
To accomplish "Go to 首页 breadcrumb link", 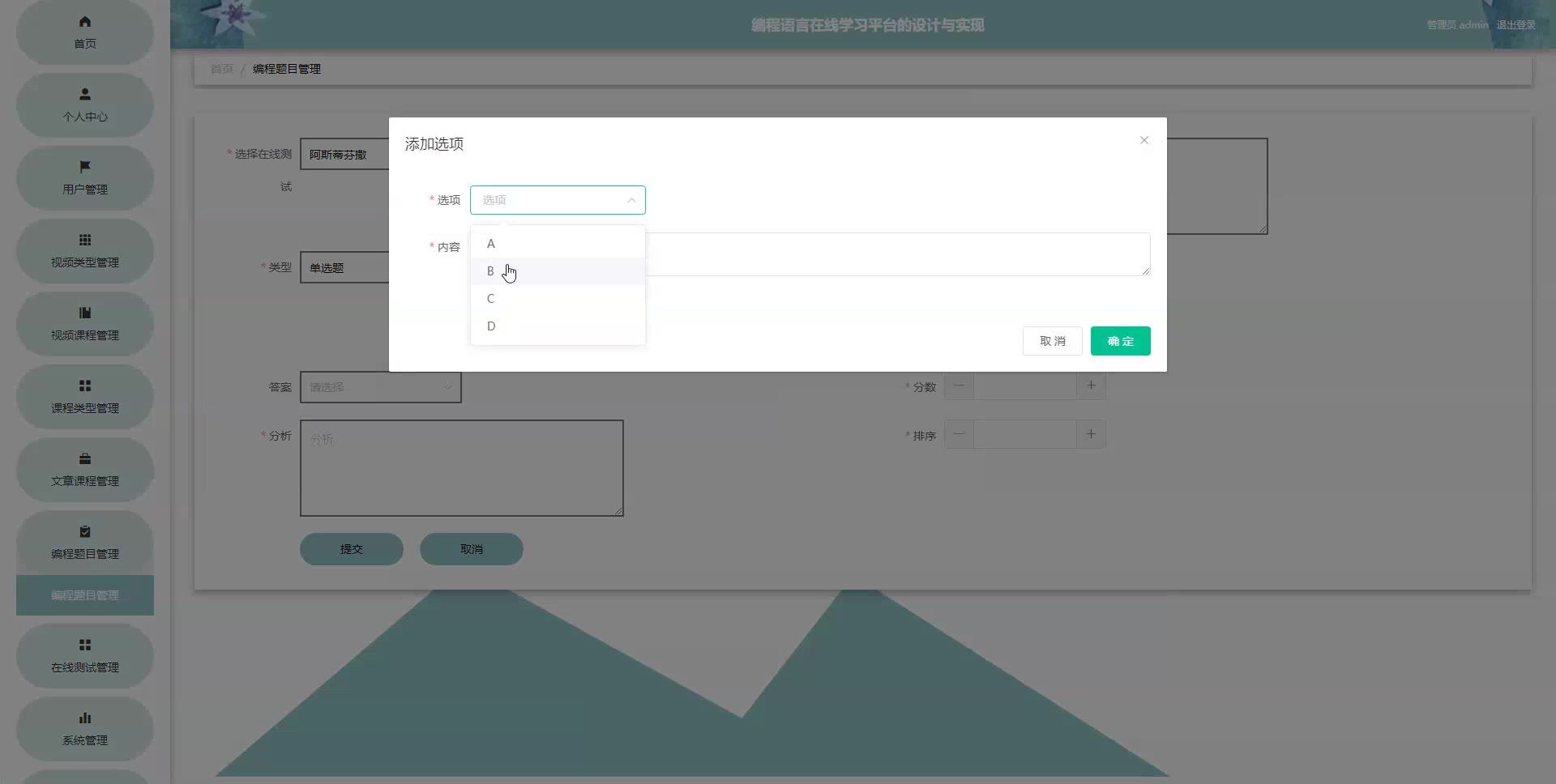I will tap(222, 69).
